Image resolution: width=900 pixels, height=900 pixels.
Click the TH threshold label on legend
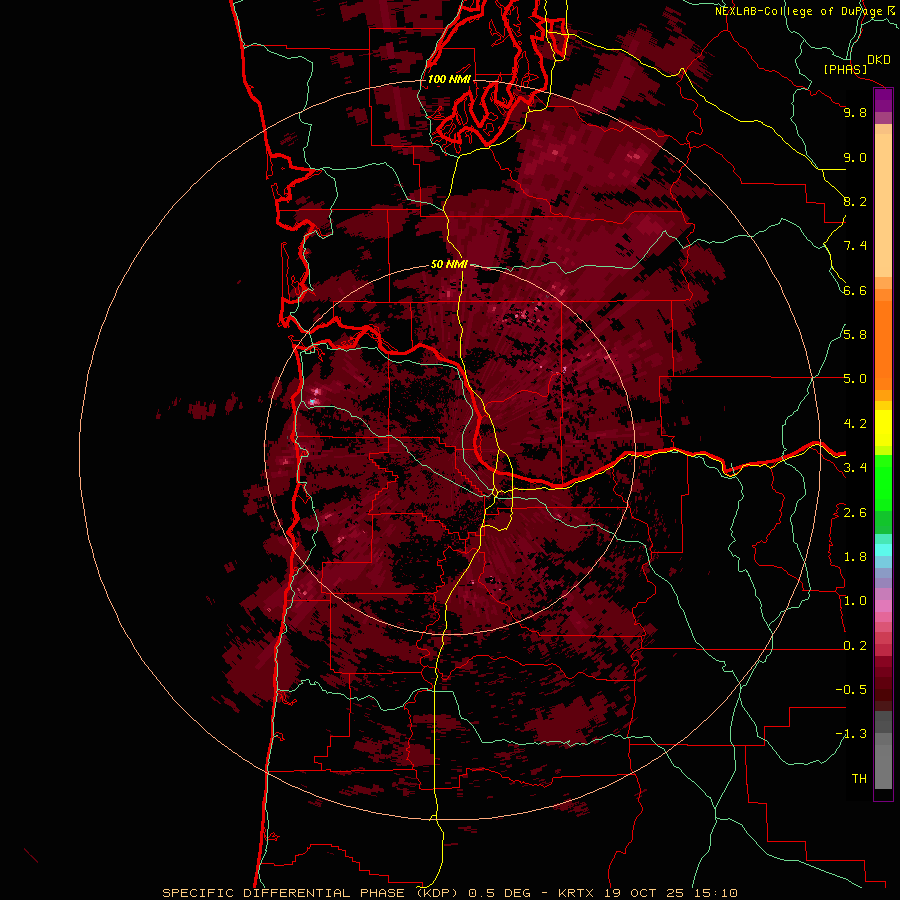[x=859, y=779]
